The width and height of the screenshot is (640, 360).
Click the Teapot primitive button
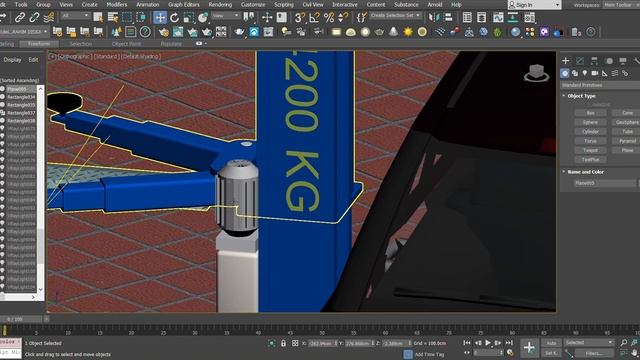[x=590, y=150]
